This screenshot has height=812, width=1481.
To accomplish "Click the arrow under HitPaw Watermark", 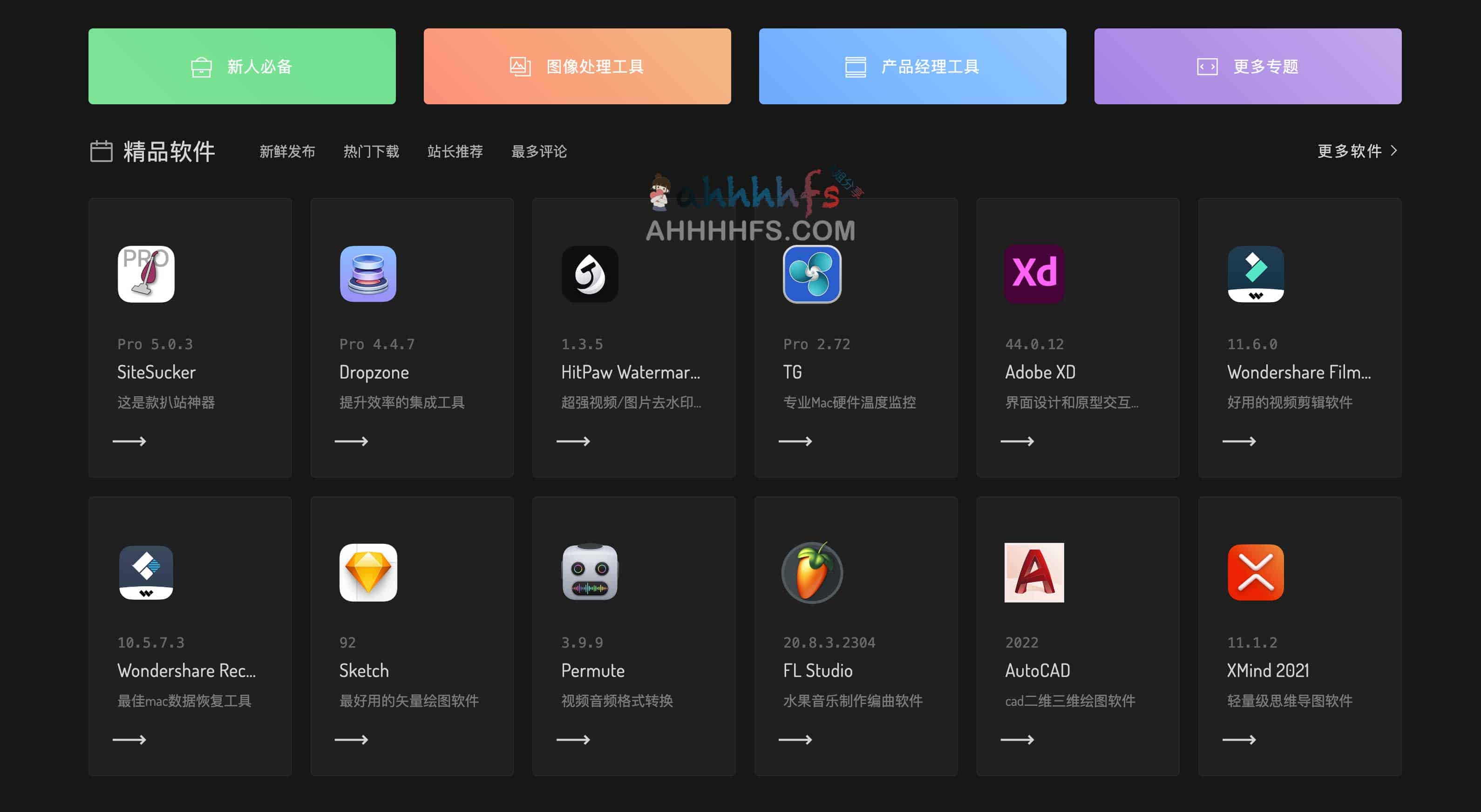I will [573, 441].
